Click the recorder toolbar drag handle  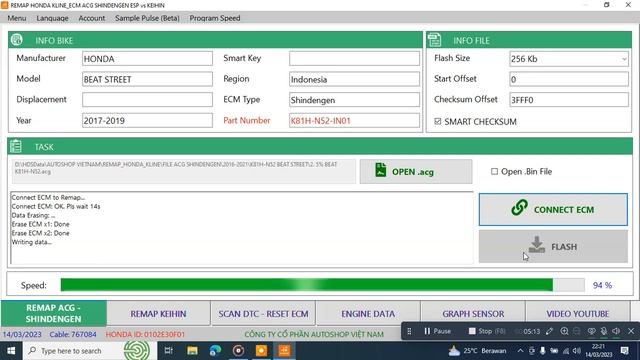pos(409,331)
